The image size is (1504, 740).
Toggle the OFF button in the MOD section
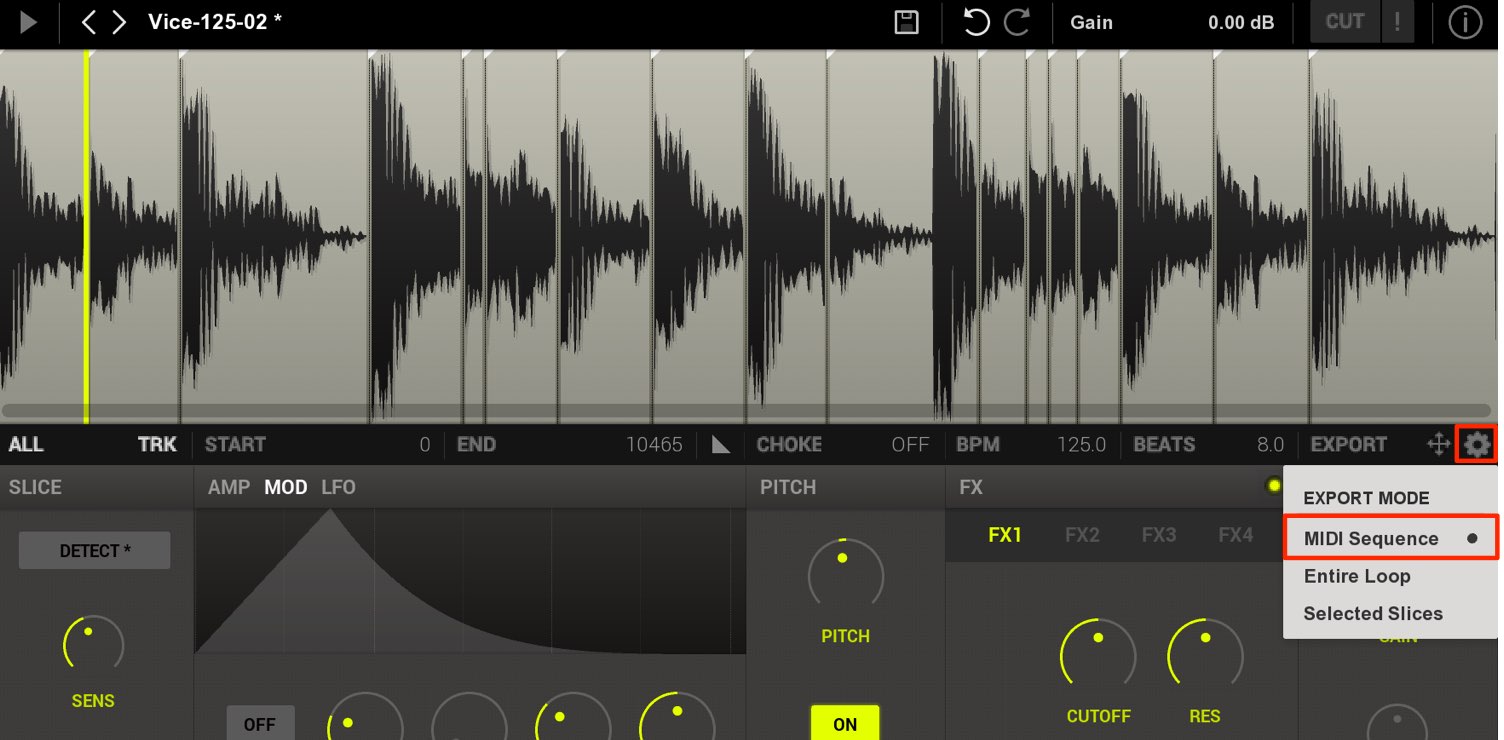(x=260, y=723)
